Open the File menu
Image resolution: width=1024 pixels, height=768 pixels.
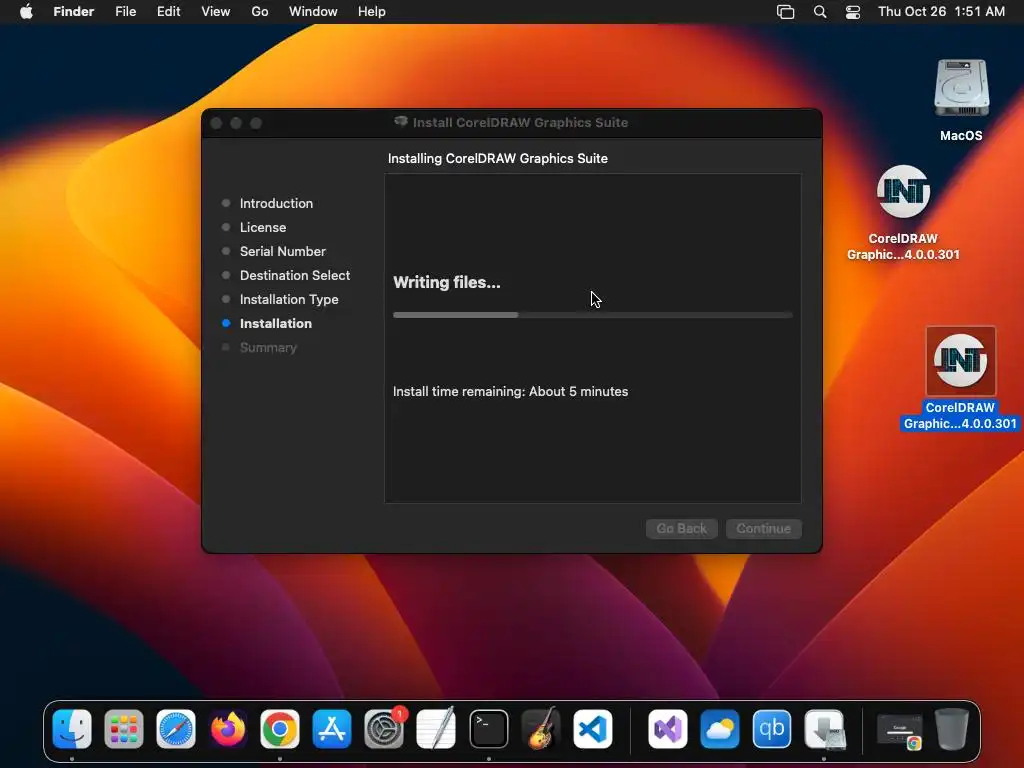click(x=125, y=12)
